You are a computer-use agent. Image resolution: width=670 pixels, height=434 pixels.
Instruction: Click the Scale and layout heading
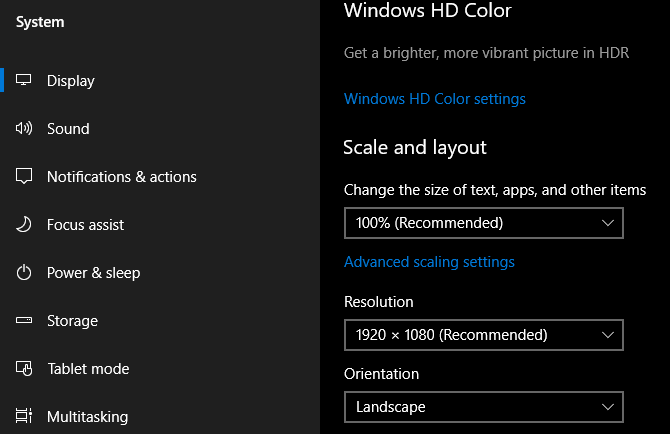coord(415,148)
